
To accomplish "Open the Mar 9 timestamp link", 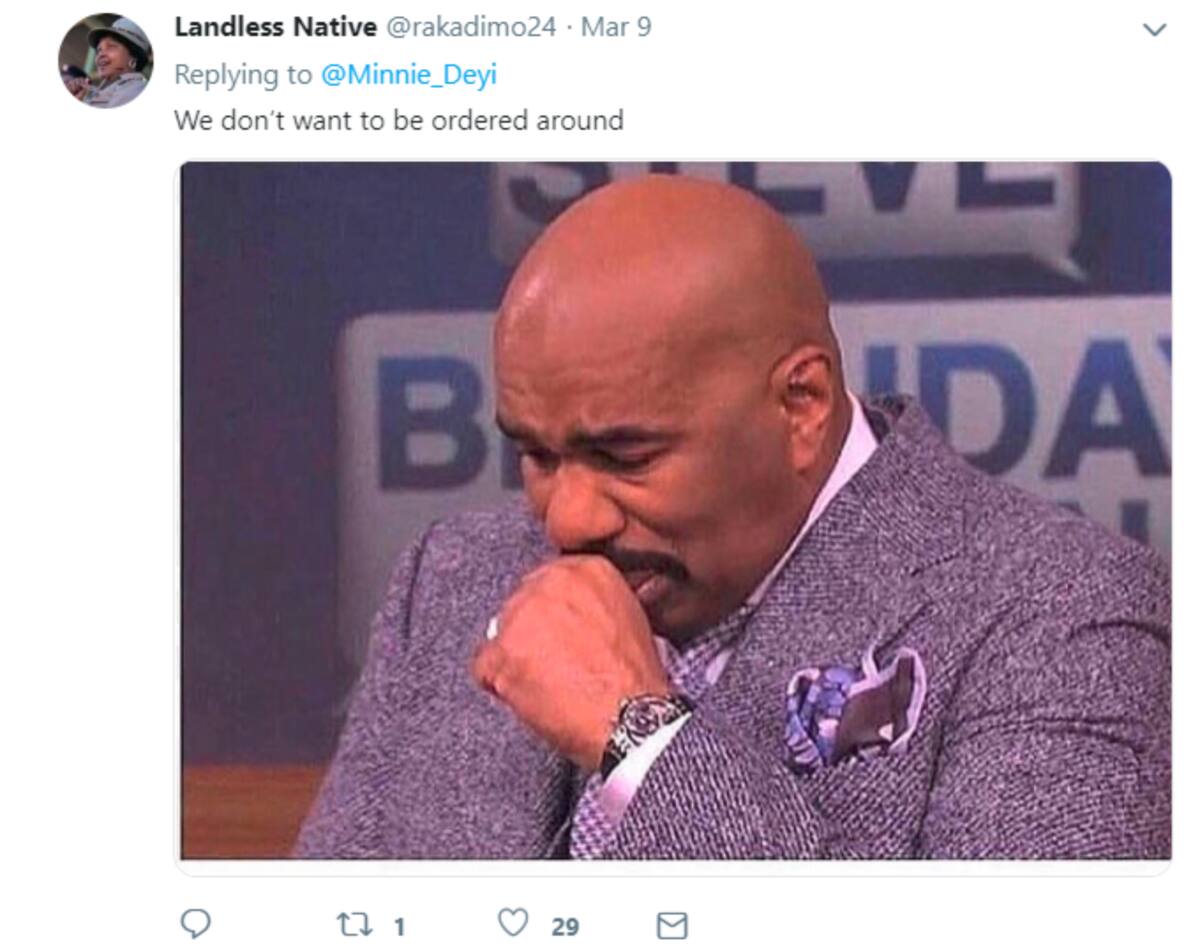I will [616, 27].
